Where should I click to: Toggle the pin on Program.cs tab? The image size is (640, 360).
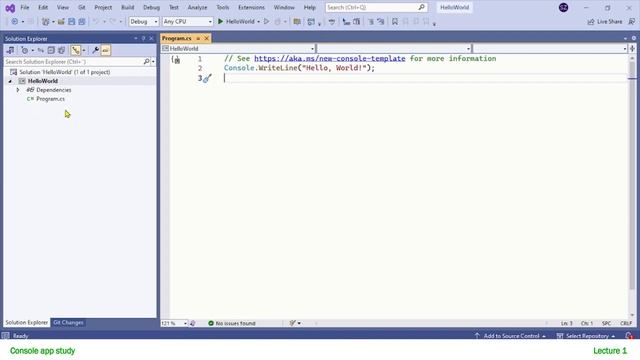198,38
